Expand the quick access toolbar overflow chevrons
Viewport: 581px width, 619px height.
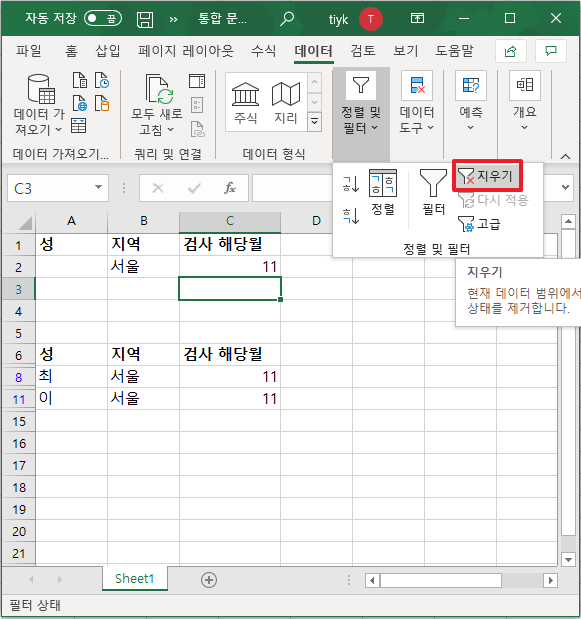coord(173,19)
